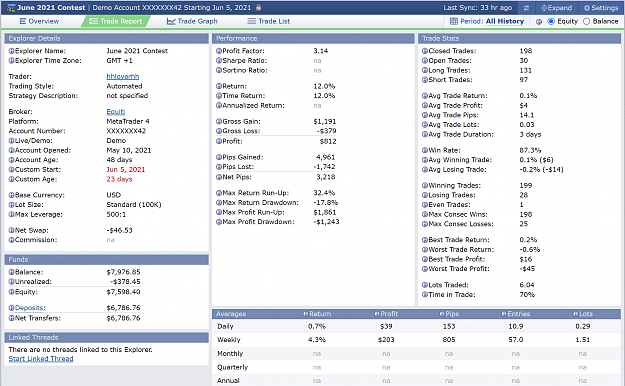Click the Daily row label in Averages
Screen dimensions: 625x386
point(225,326)
